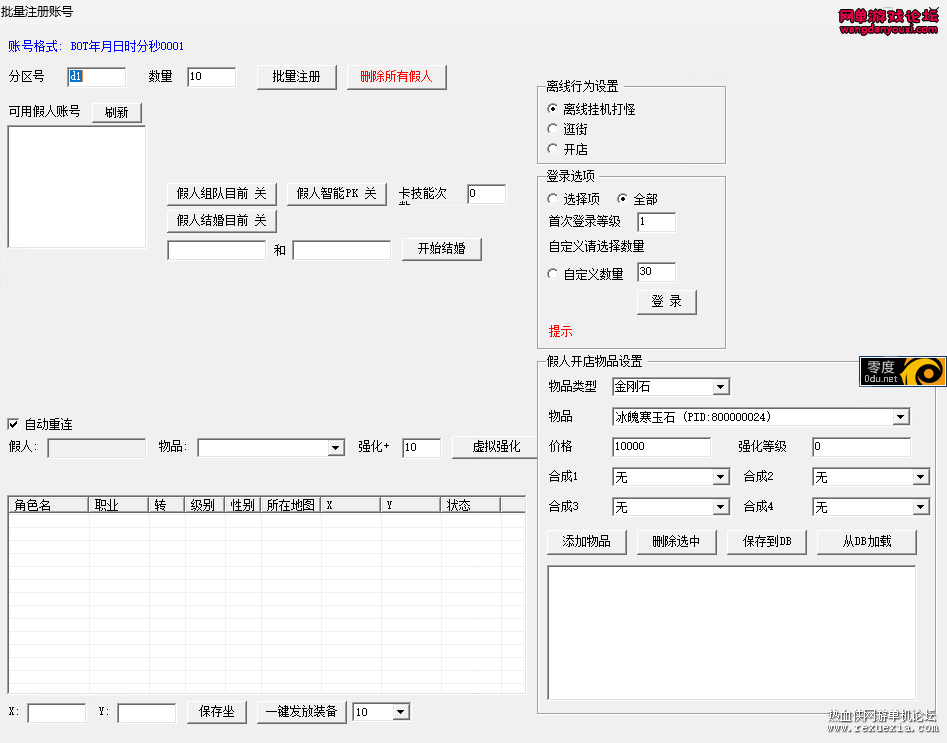This screenshot has height=743, width=947.
Task: Click the 首次登录等级 input field
Action: tap(656, 222)
